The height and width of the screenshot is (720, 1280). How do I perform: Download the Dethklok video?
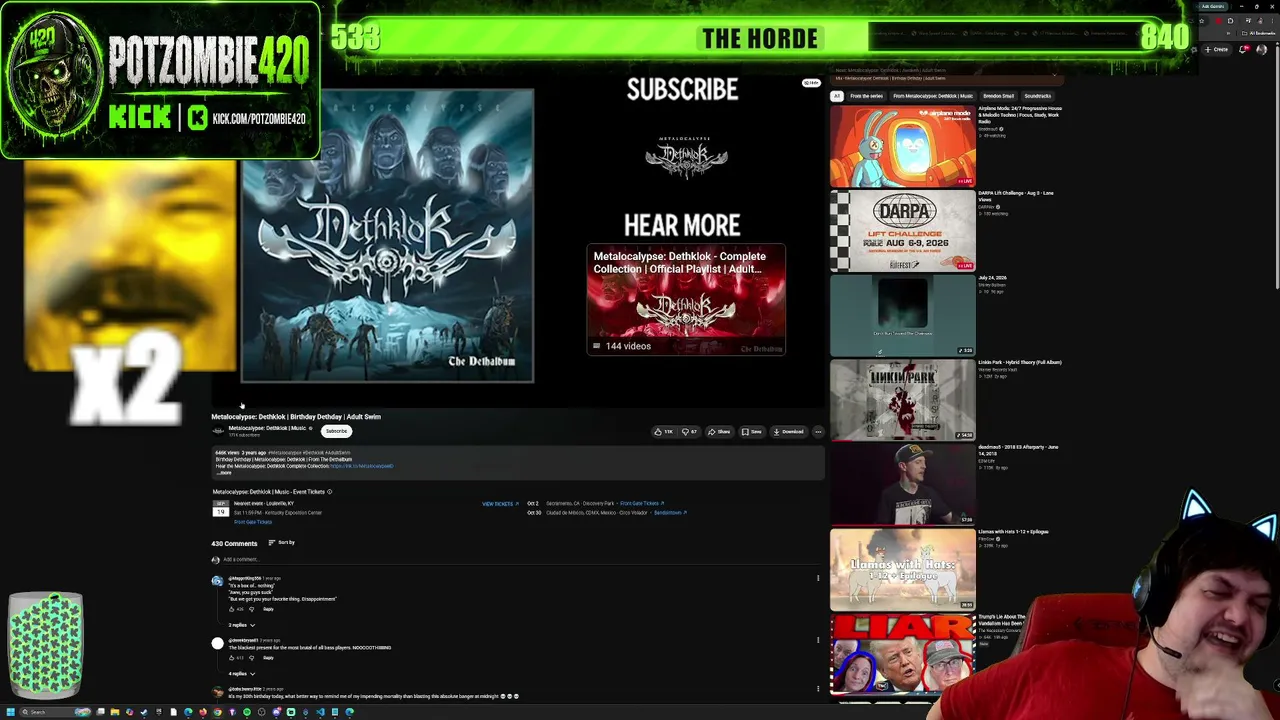click(788, 432)
